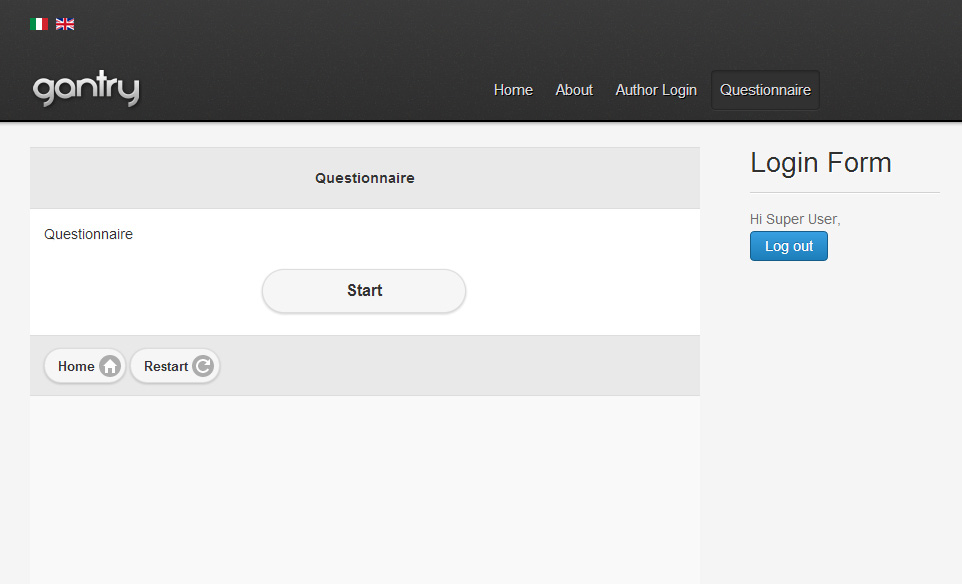Viewport: 962px width, 584px height.
Task: Open the About menu item
Action: click(574, 90)
